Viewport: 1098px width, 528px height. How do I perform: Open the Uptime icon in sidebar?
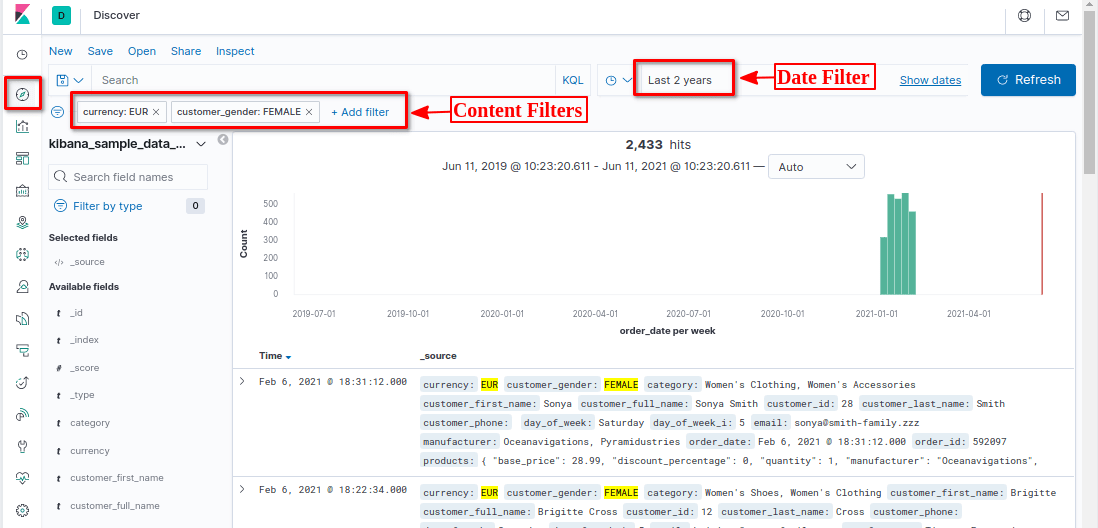[x=22, y=382]
